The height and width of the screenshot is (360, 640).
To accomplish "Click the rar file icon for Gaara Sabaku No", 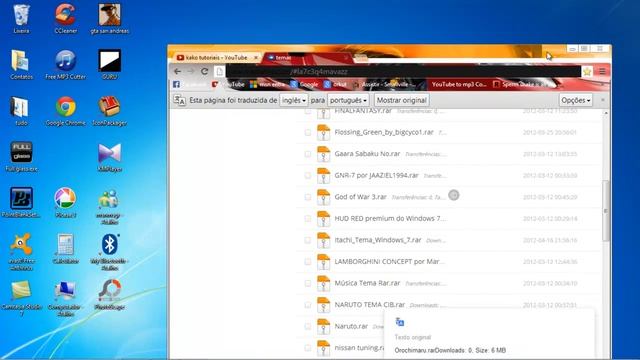I will (323, 154).
